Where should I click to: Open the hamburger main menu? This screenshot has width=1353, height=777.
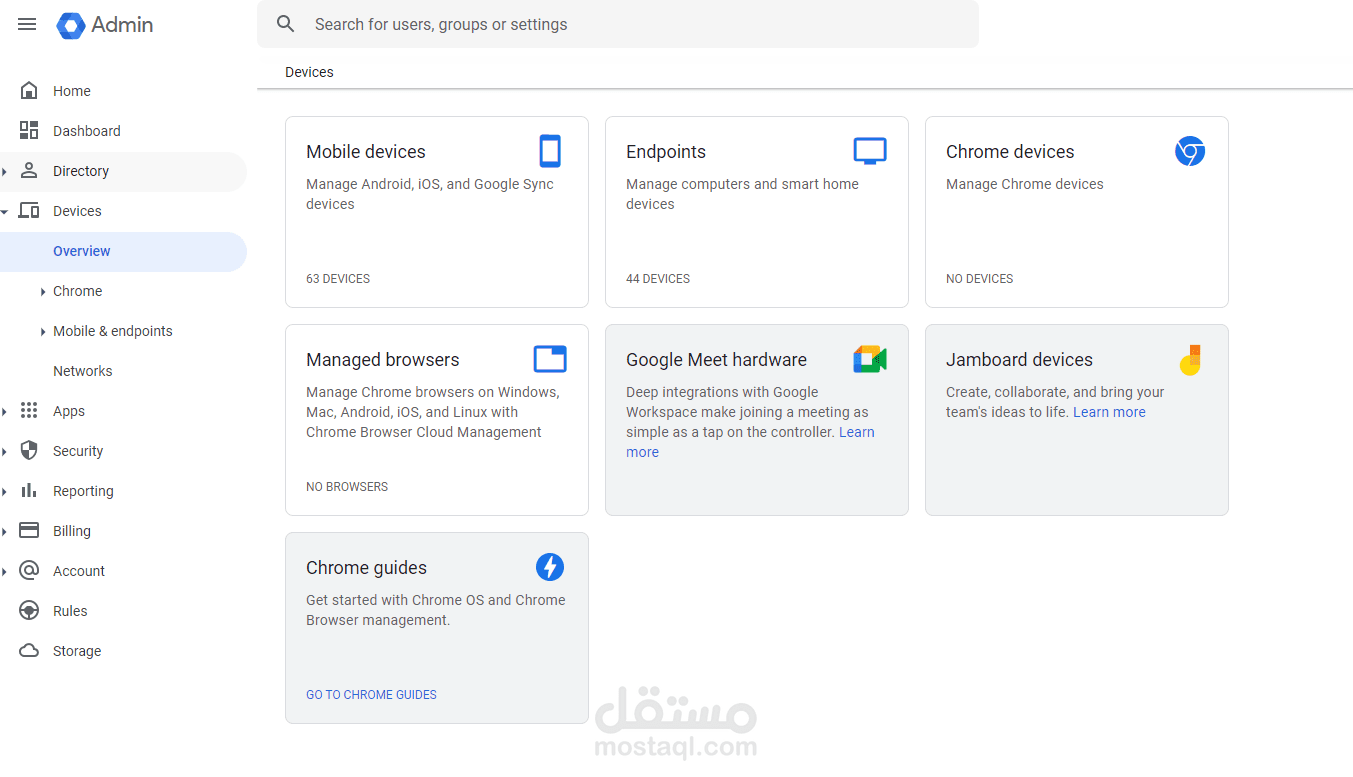(x=27, y=24)
